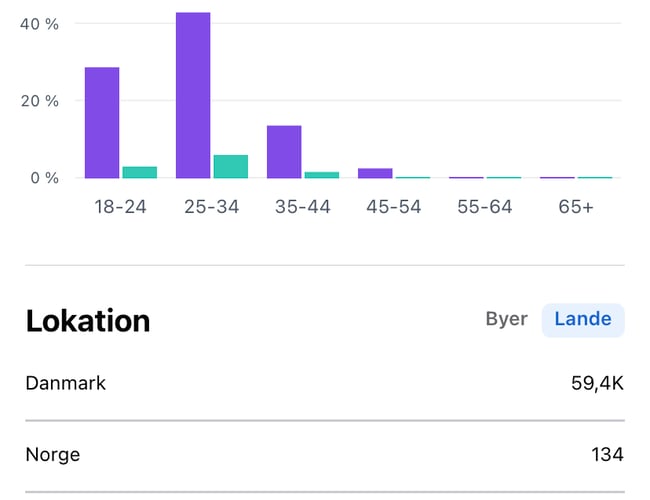650x500 pixels.
Task: Click the 55-64 age group label
Action: [485, 207]
